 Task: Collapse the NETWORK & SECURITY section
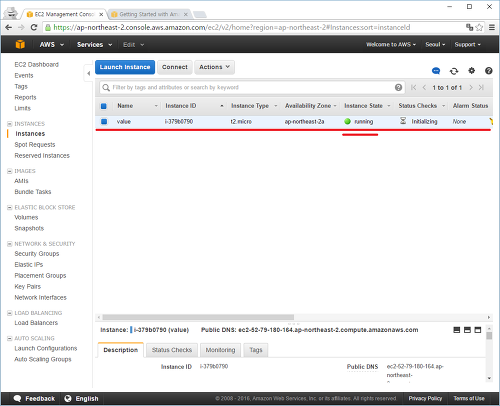[x=9, y=244]
